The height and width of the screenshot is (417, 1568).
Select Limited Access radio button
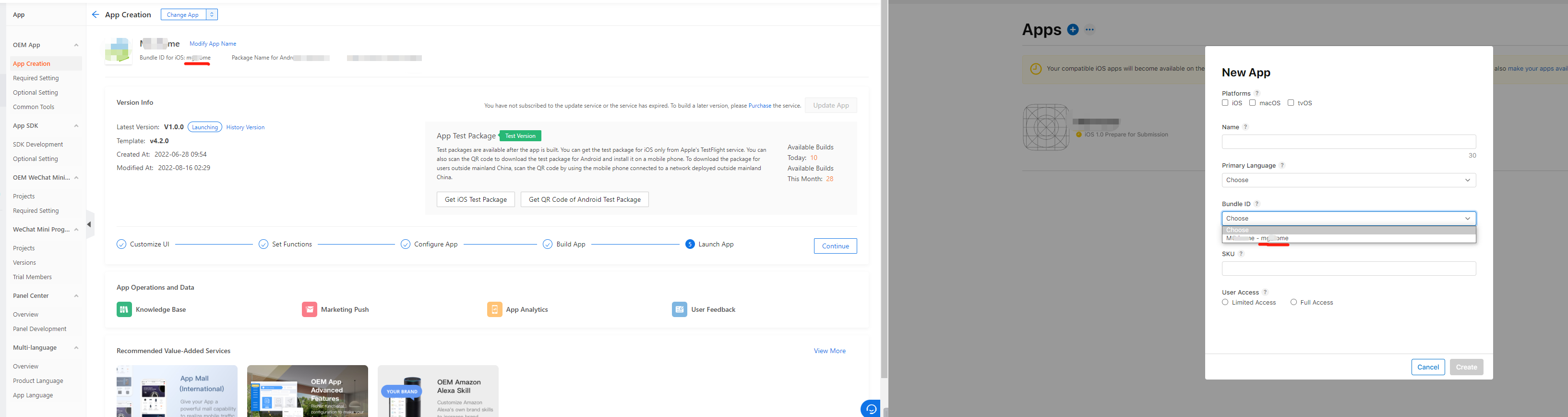(1225, 302)
